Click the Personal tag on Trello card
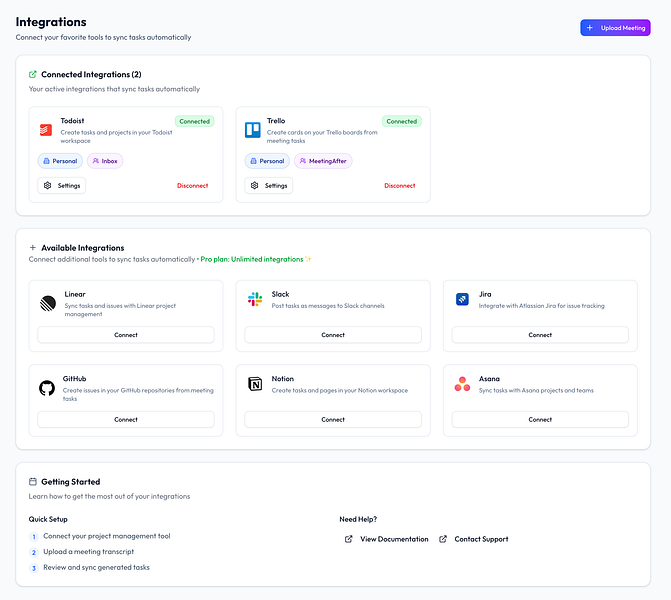The width and height of the screenshot is (671, 600). [267, 161]
